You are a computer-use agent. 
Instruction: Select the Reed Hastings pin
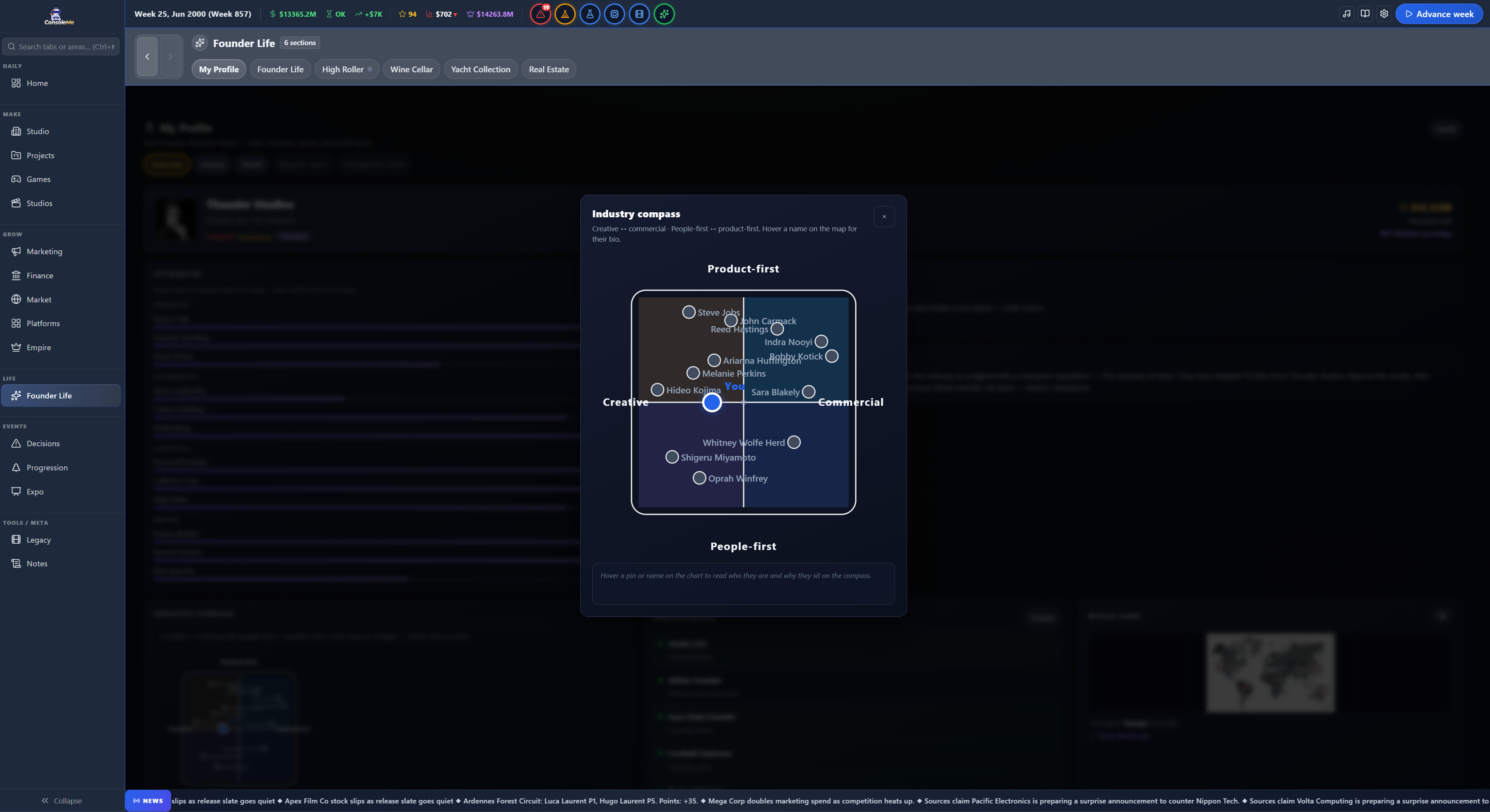777,329
